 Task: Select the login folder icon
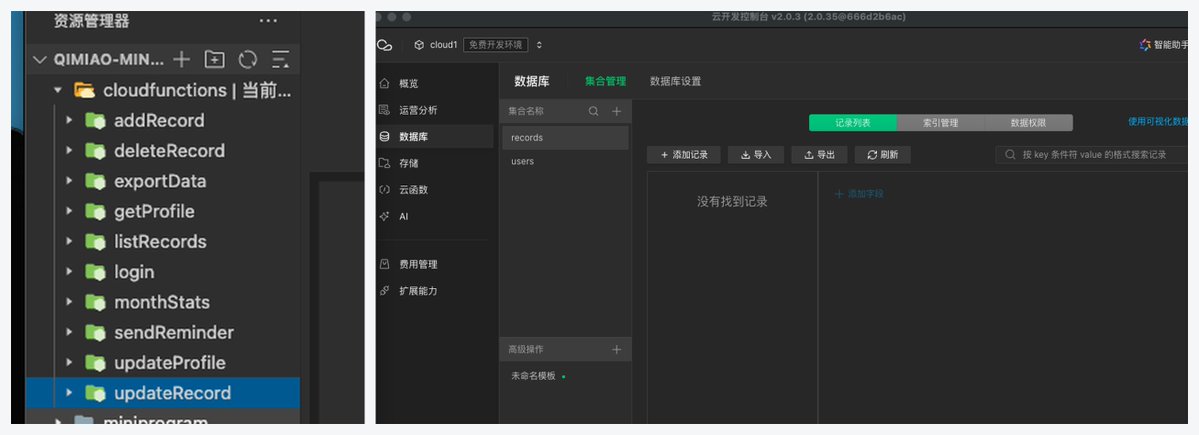[x=95, y=272]
